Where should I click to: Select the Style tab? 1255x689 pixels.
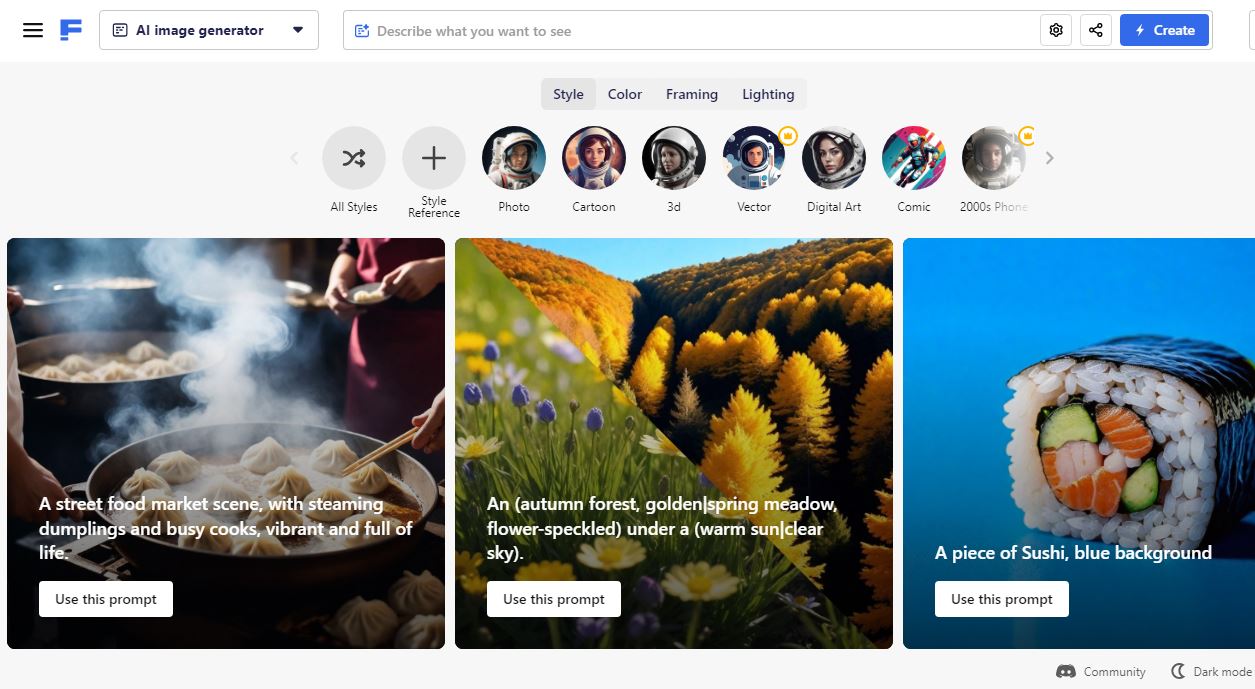(x=568, y=94)
